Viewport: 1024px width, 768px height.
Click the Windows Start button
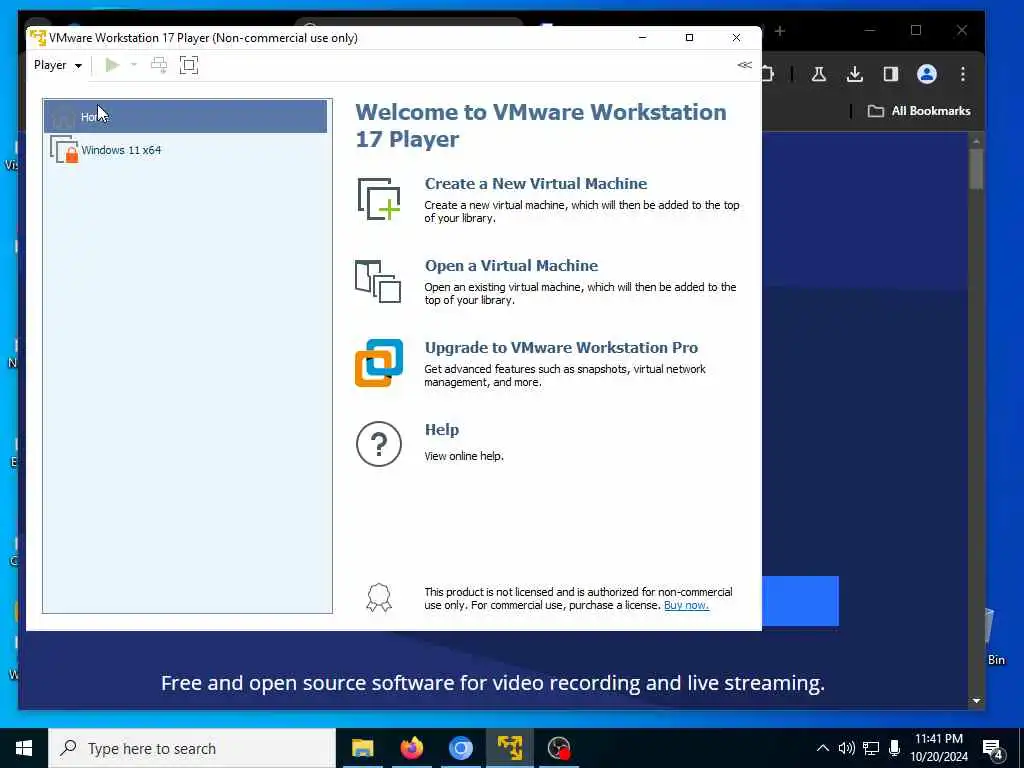24,748
